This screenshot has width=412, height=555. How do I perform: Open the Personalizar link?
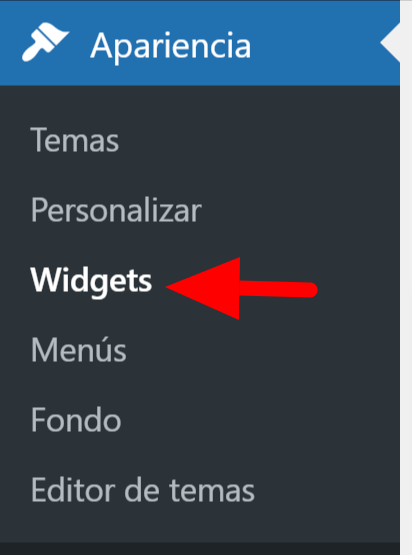pos(116,210)
